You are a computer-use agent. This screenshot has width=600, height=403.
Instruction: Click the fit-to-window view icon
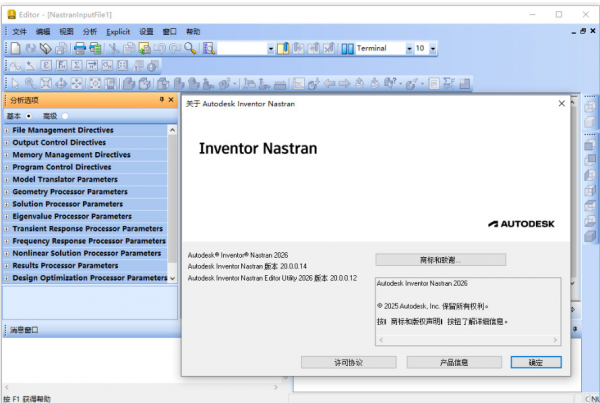[x=46, y=83]
